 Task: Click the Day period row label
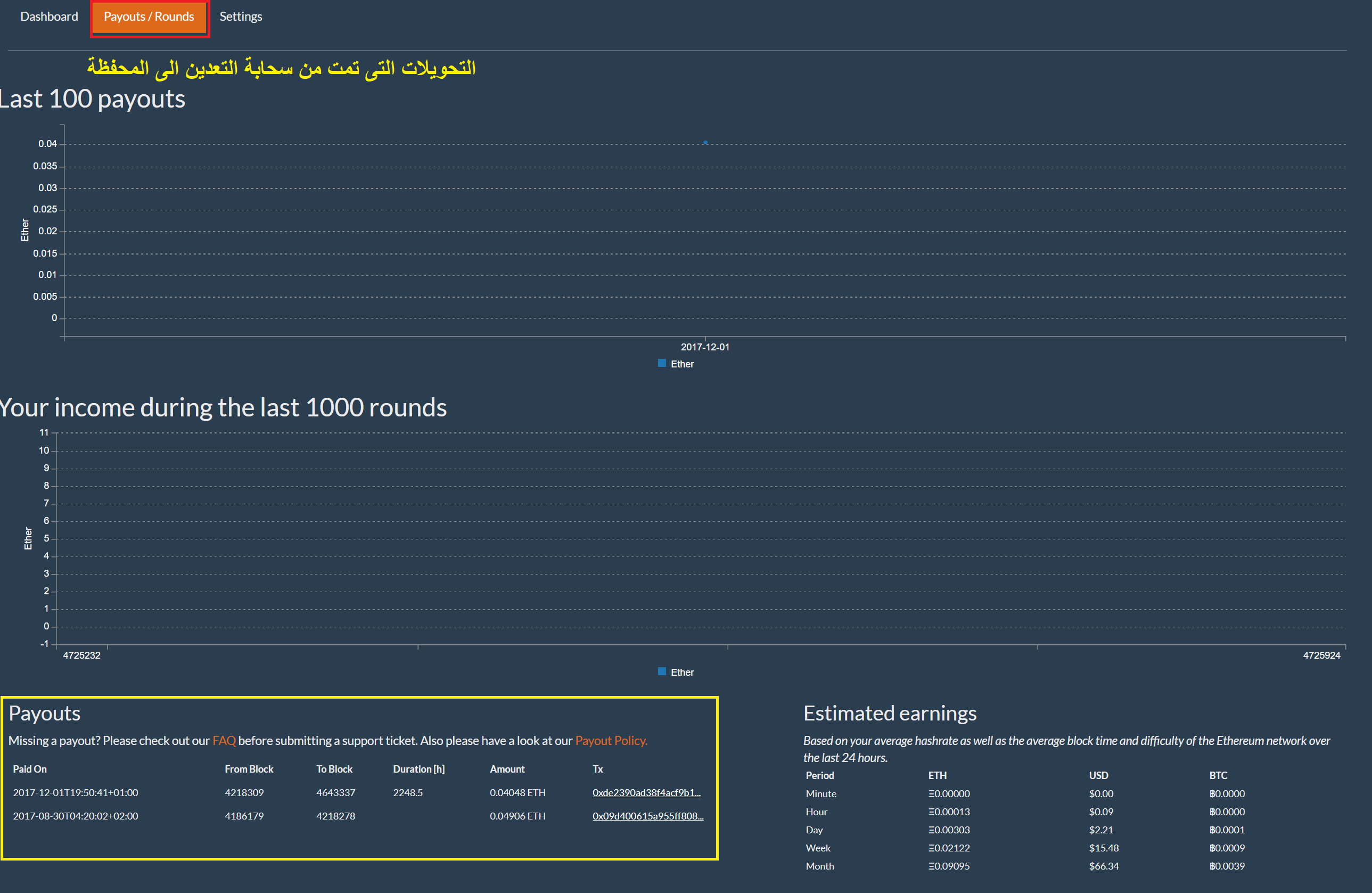point(814,830)
